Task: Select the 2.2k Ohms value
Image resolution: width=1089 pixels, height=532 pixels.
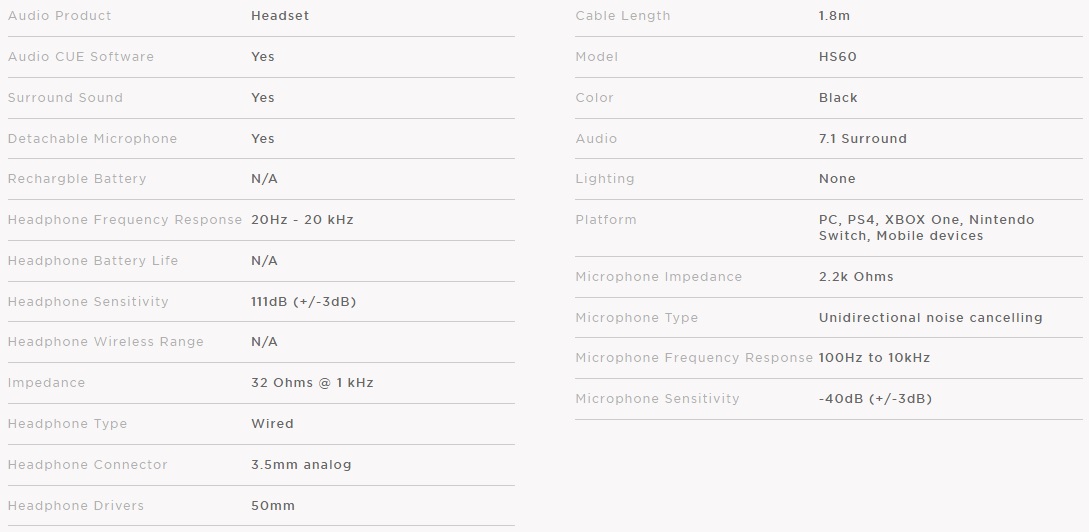Action: pos(856,277)
